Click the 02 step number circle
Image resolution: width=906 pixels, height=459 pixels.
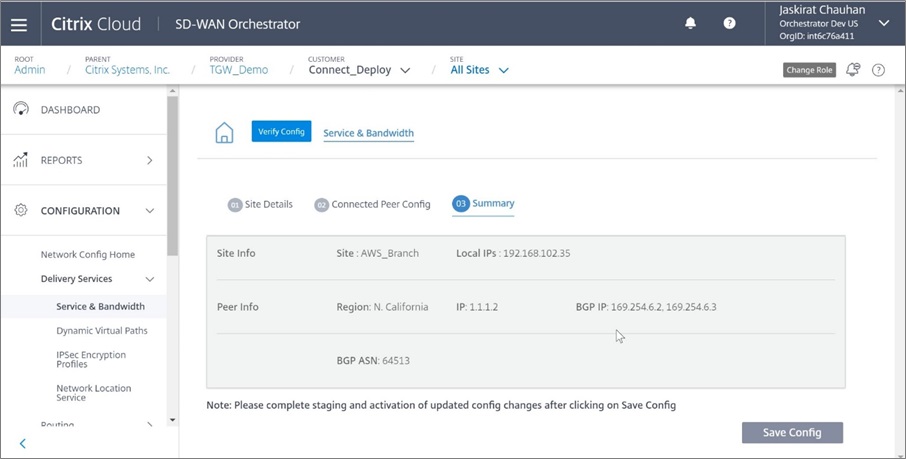point(321,205)
